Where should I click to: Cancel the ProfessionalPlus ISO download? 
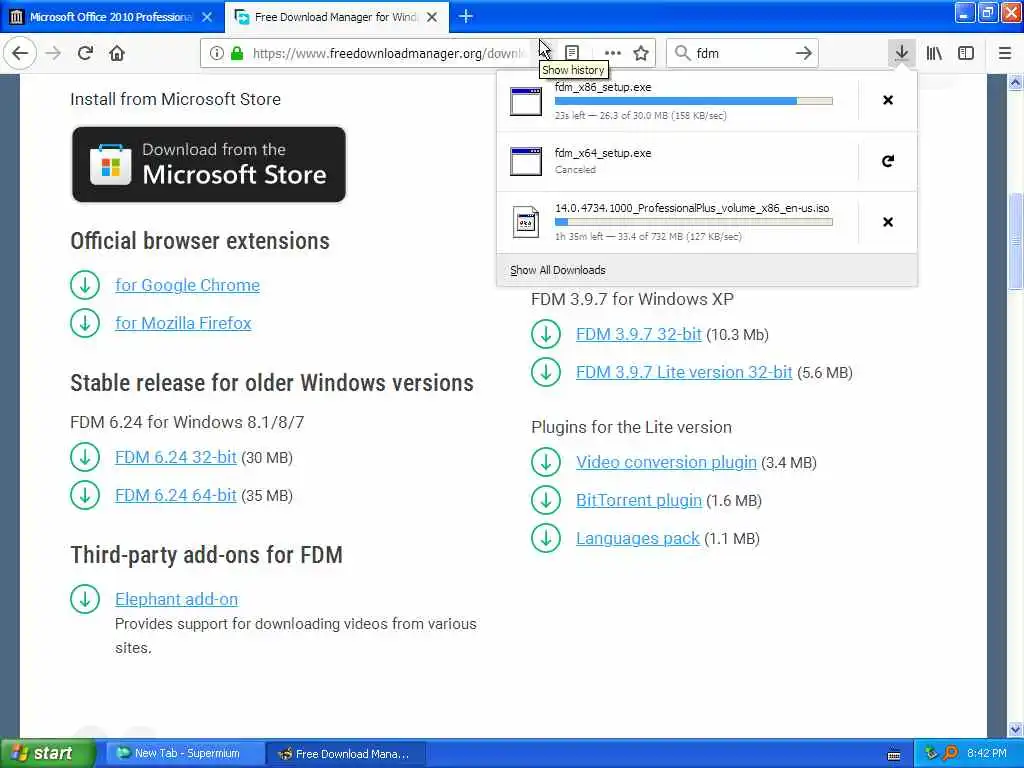pos(888,222)
